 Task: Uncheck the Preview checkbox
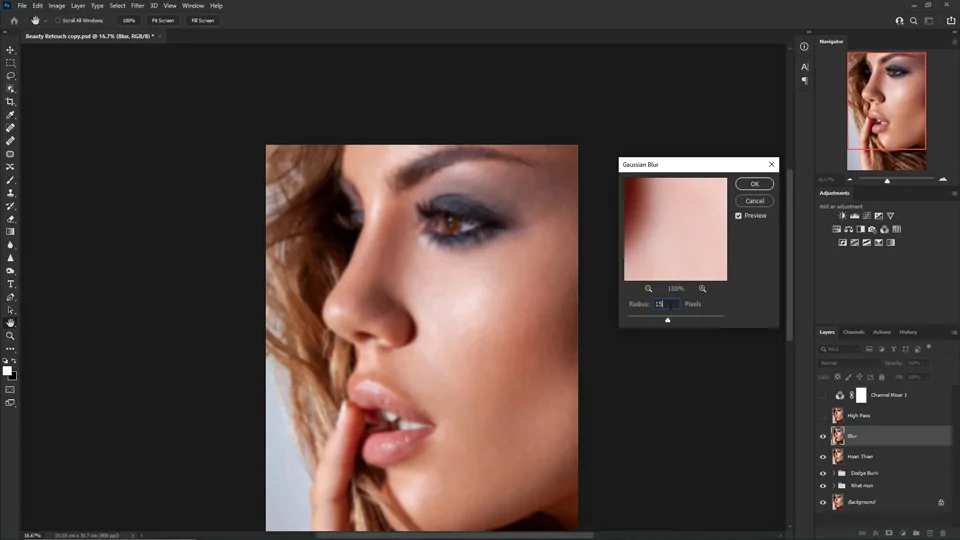tap(738, 216)
